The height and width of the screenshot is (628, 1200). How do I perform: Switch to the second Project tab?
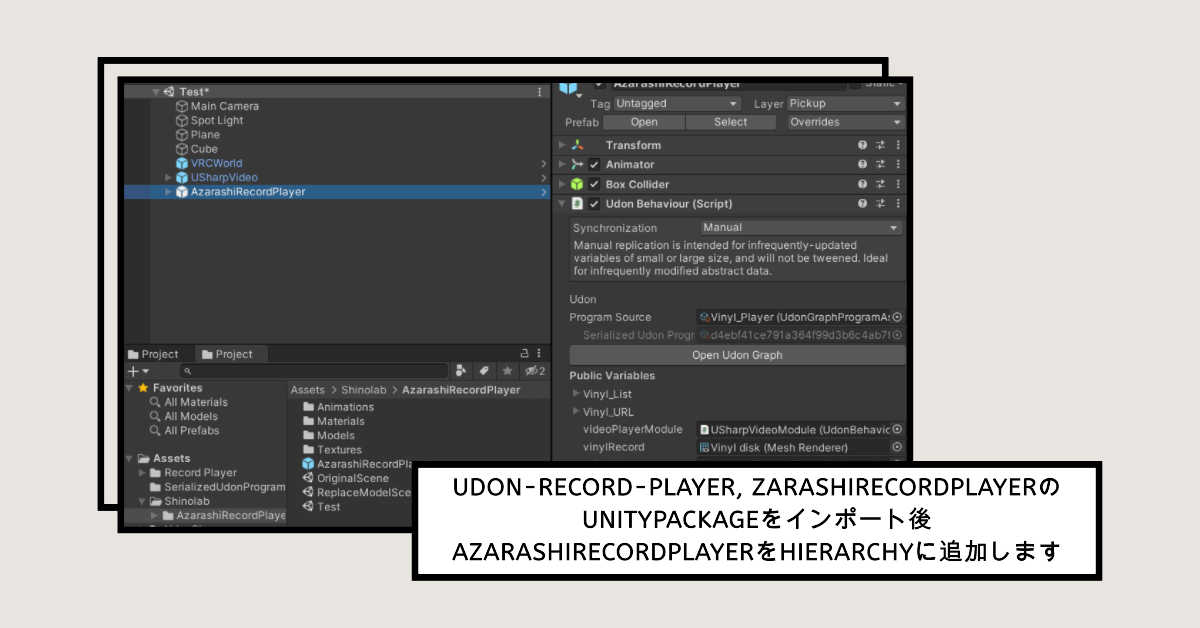click(234, 354)
